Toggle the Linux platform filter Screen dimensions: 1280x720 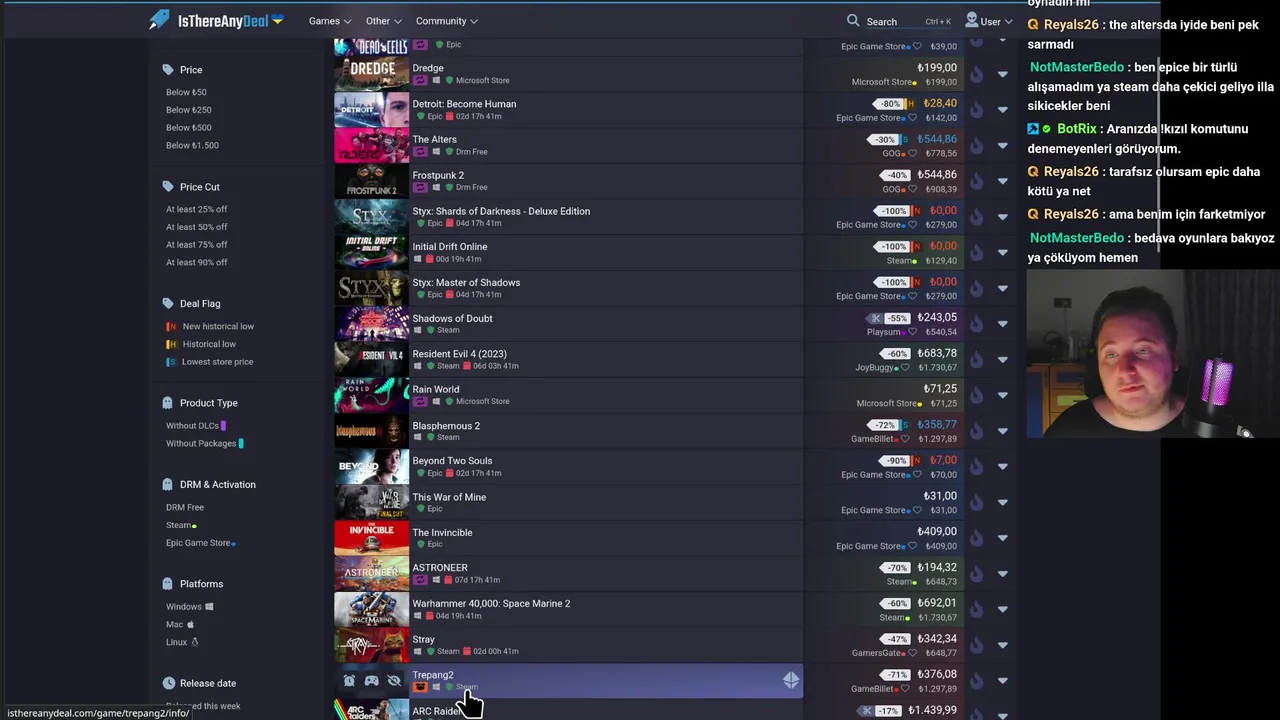coord(182,642)
